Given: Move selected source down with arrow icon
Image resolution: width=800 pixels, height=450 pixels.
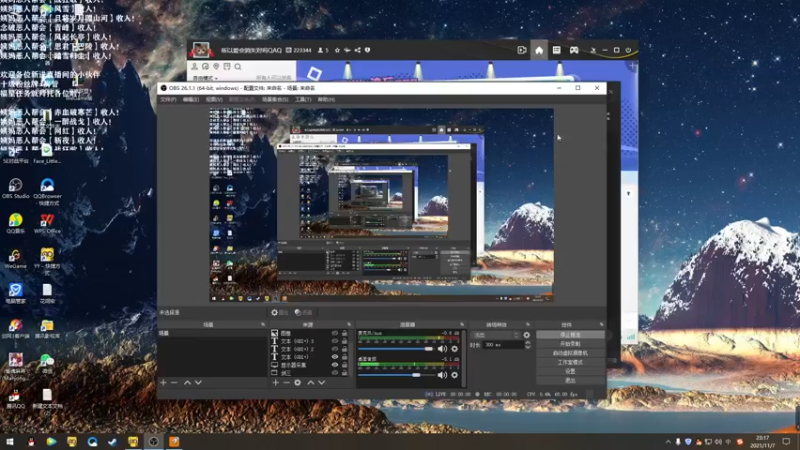Looking at the screenshot, I should 322,383.
